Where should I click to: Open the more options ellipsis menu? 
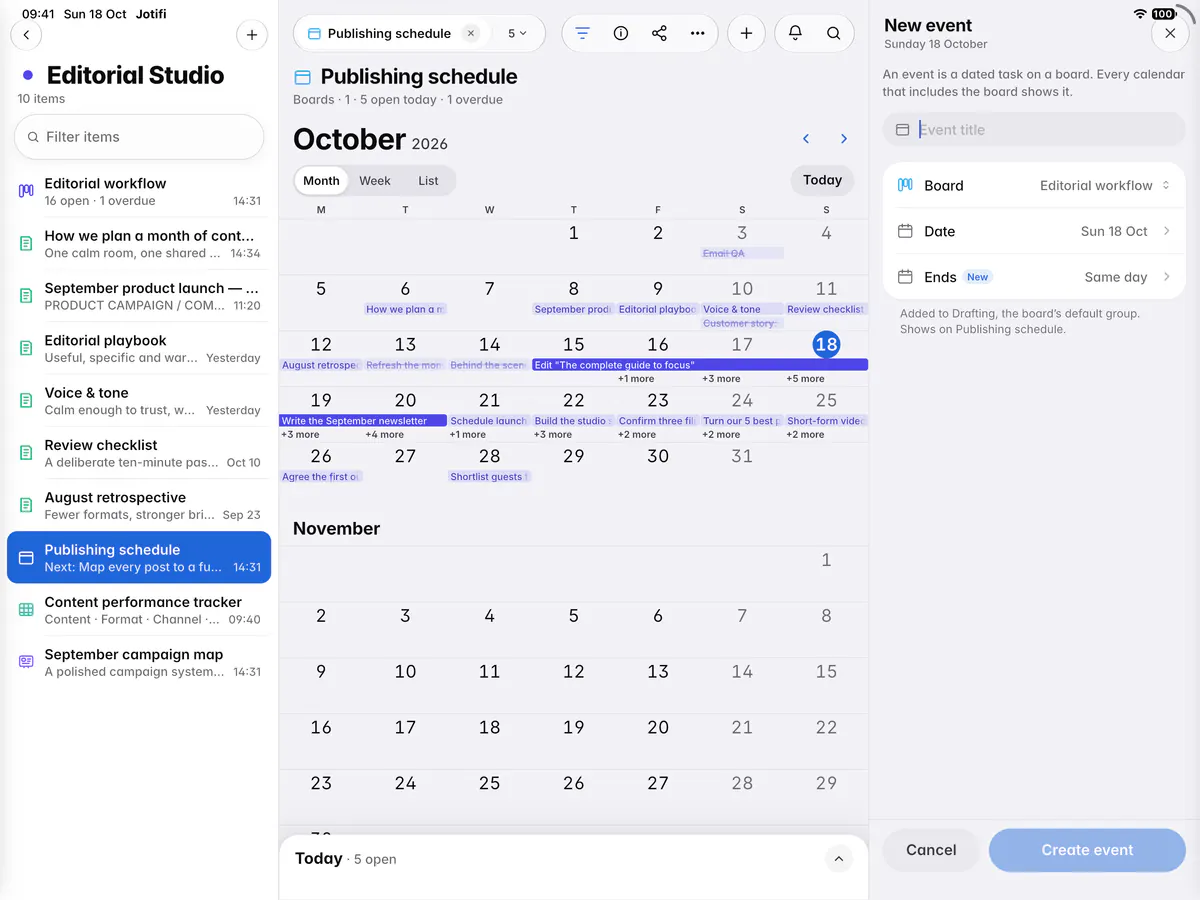coord(698,33)
